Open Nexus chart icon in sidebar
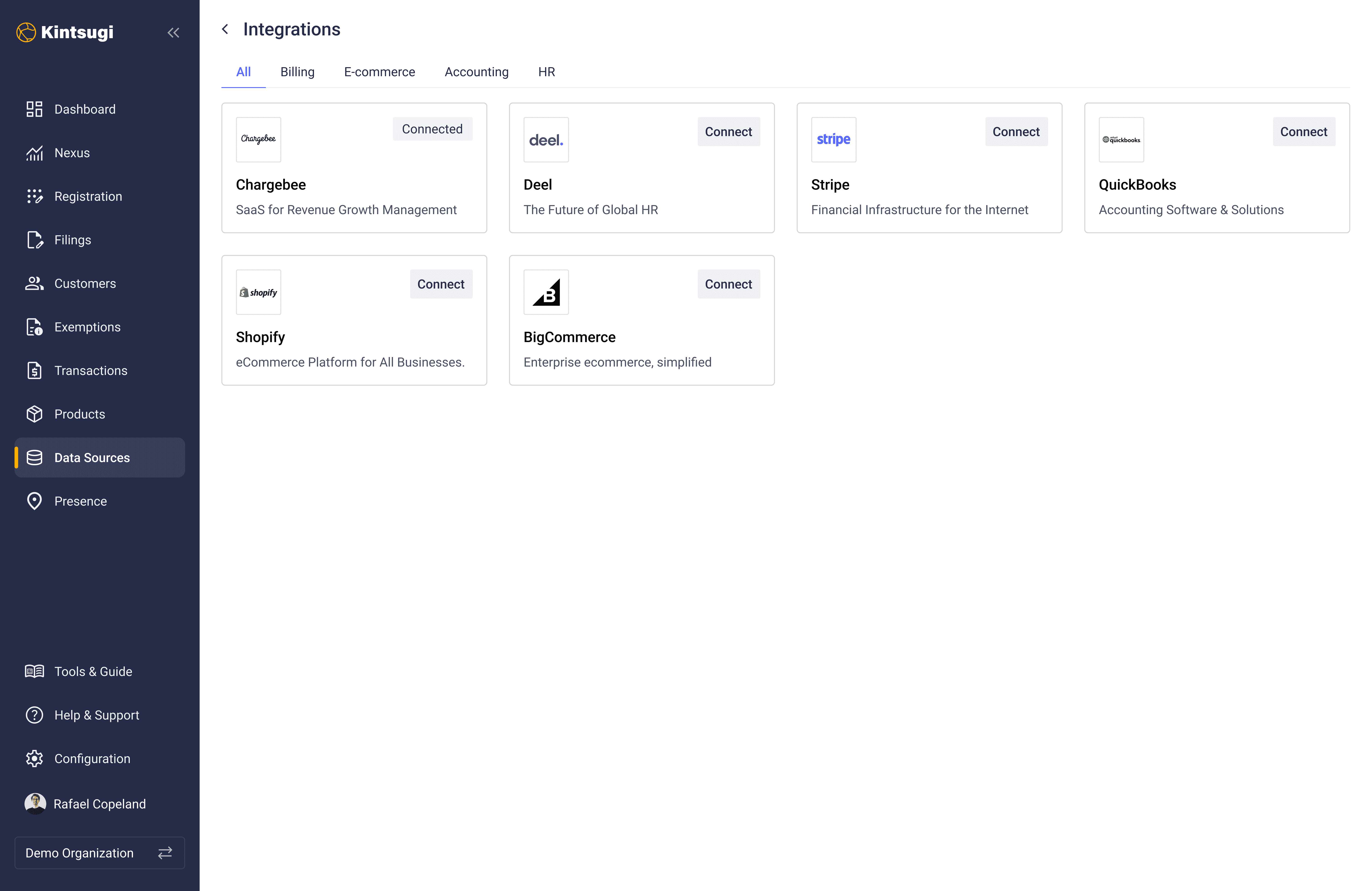 34,153
